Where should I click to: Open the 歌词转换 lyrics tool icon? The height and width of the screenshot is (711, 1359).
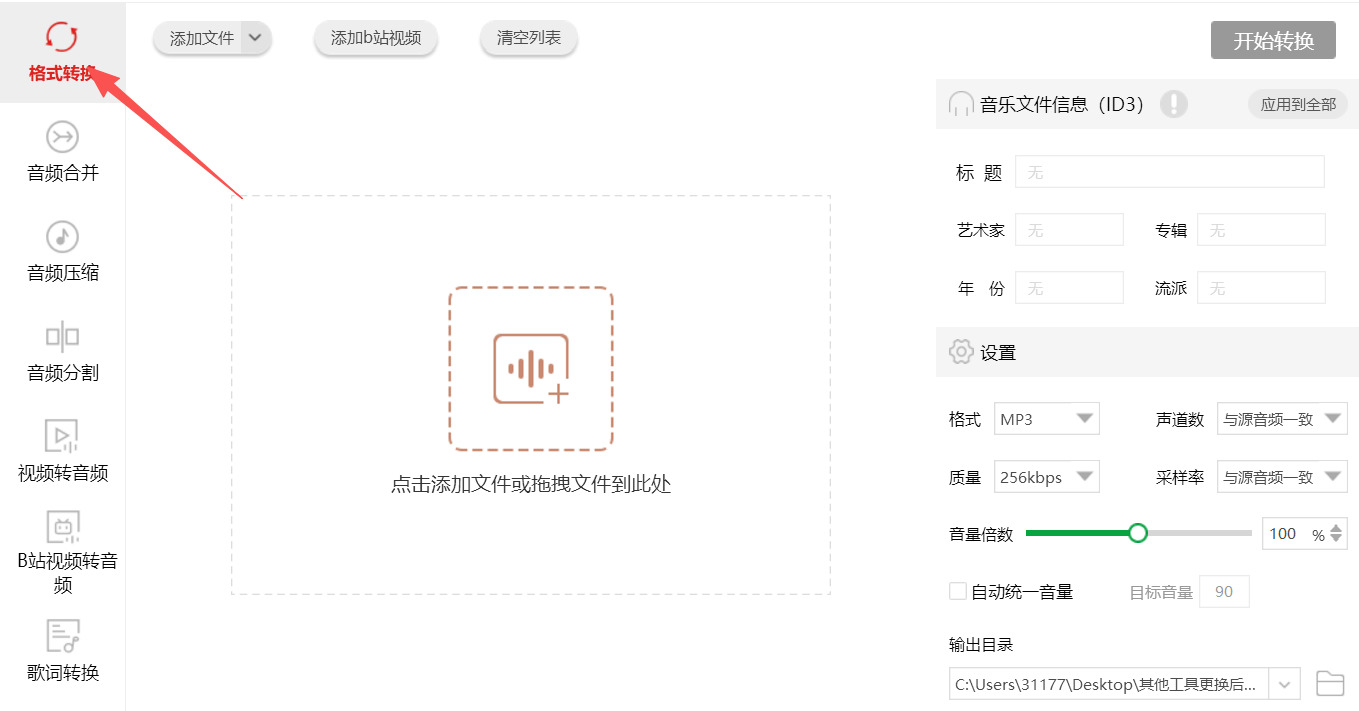coord(62,636)
